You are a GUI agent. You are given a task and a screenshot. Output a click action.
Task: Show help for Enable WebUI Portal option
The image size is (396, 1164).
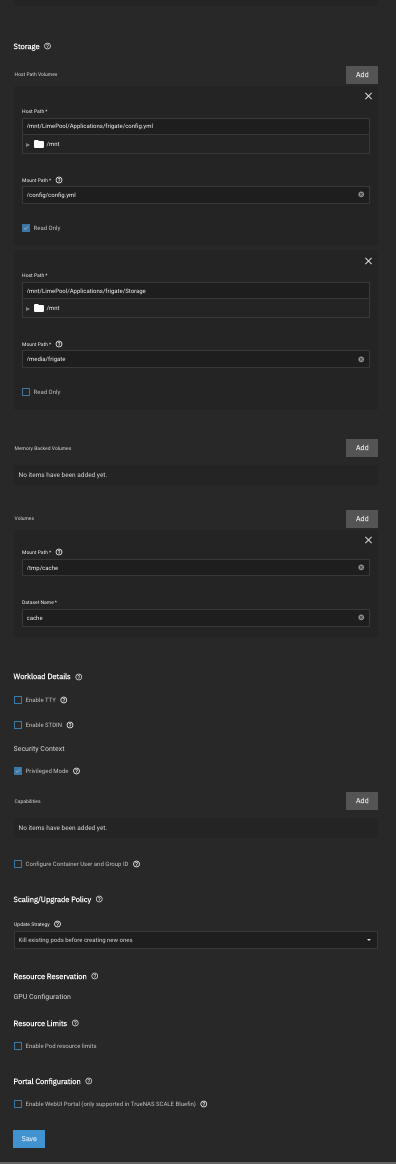pos(204,1104)
